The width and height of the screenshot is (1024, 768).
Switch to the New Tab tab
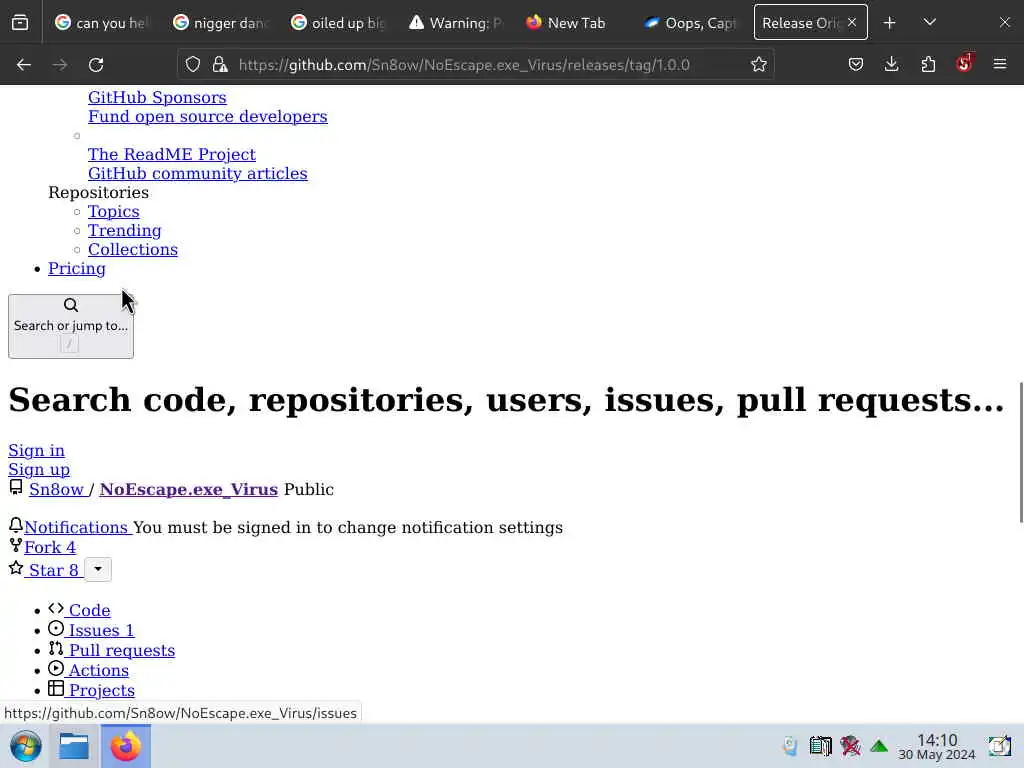click(x=574, y=23)
